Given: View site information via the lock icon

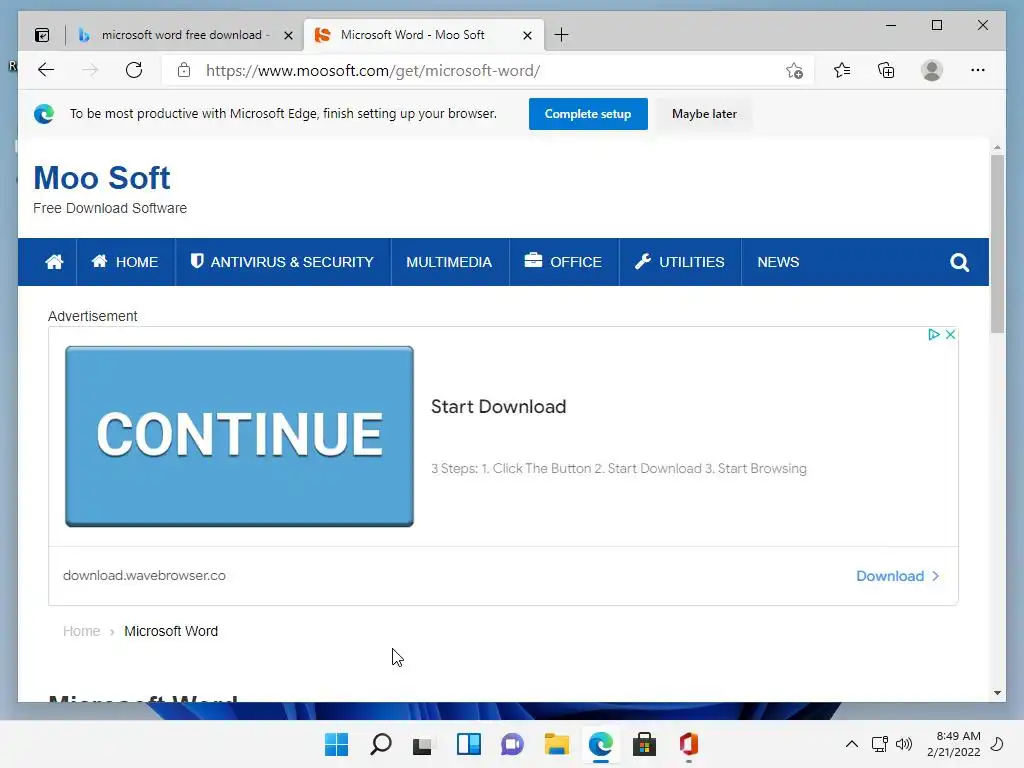Looking at the screenshot, I should click(x=184, y=70).
